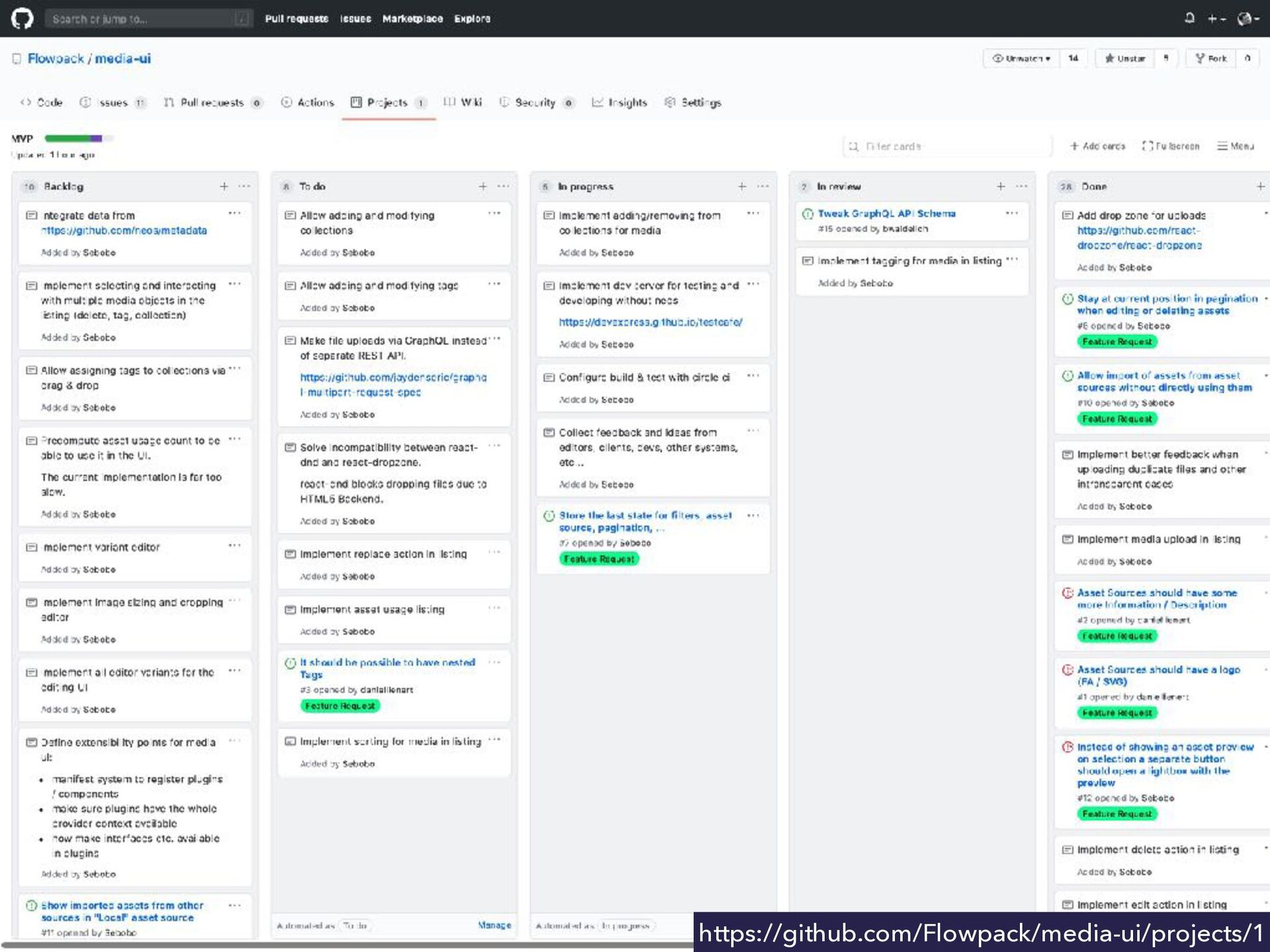Click the MVP progress bar
1270x952 pixels.
(x=79, y=138)
